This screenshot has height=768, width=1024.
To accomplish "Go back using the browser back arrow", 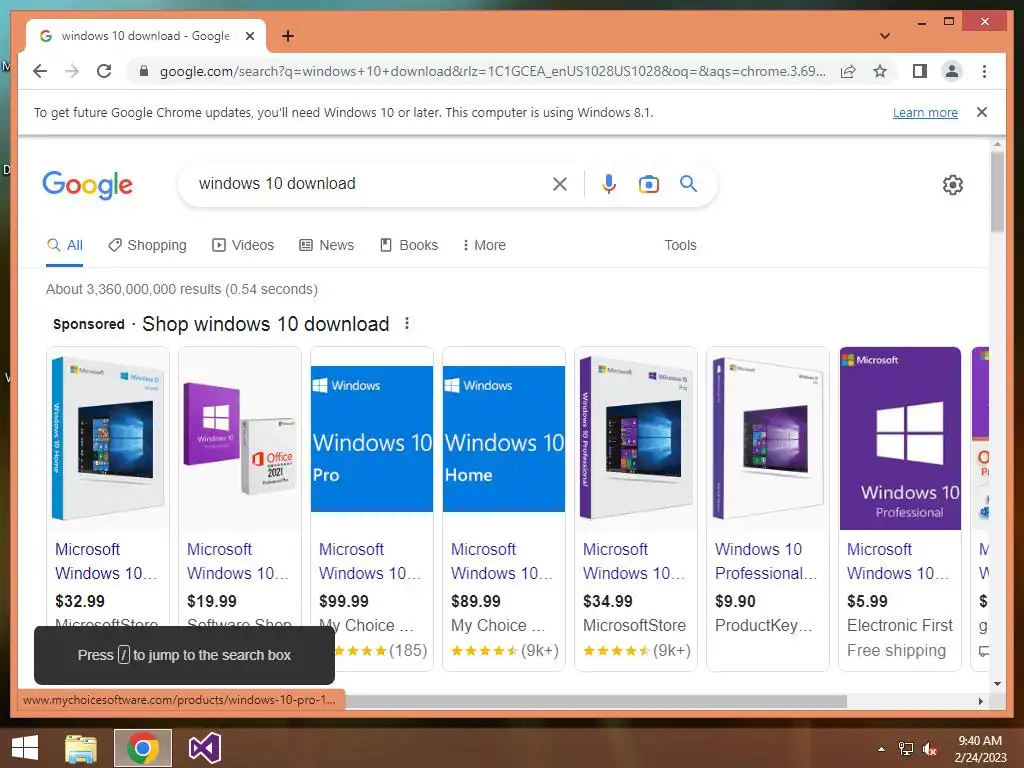I will 40,71.
